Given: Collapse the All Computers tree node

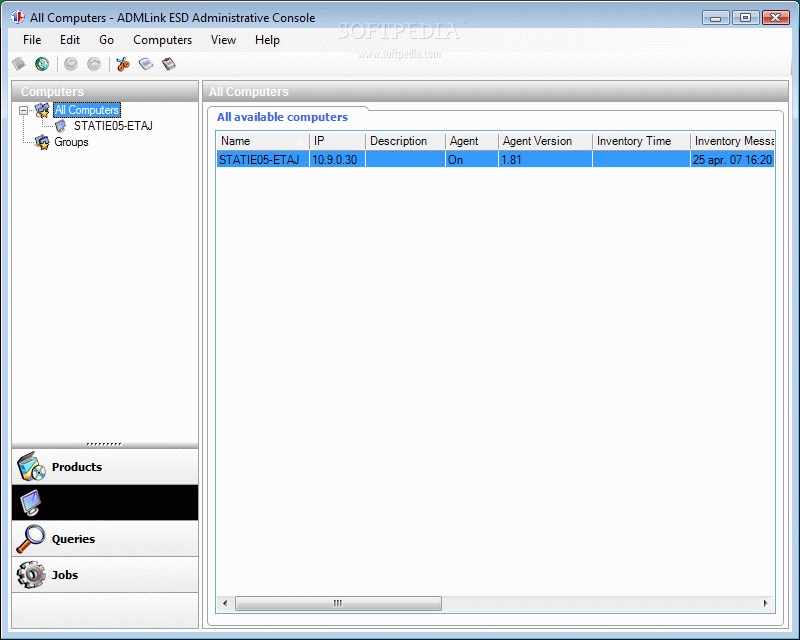Looking at the screenshot, I should [23, 110].
